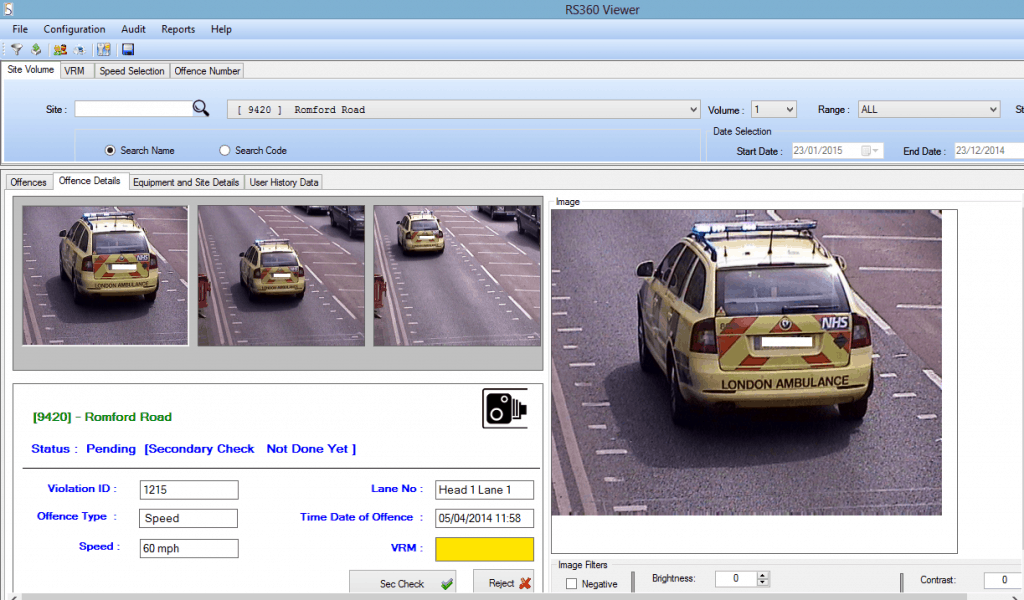Open the site dropdown showing Romford Road
Viewport: 1024px width, 600px height.
[x=464, y=110]
